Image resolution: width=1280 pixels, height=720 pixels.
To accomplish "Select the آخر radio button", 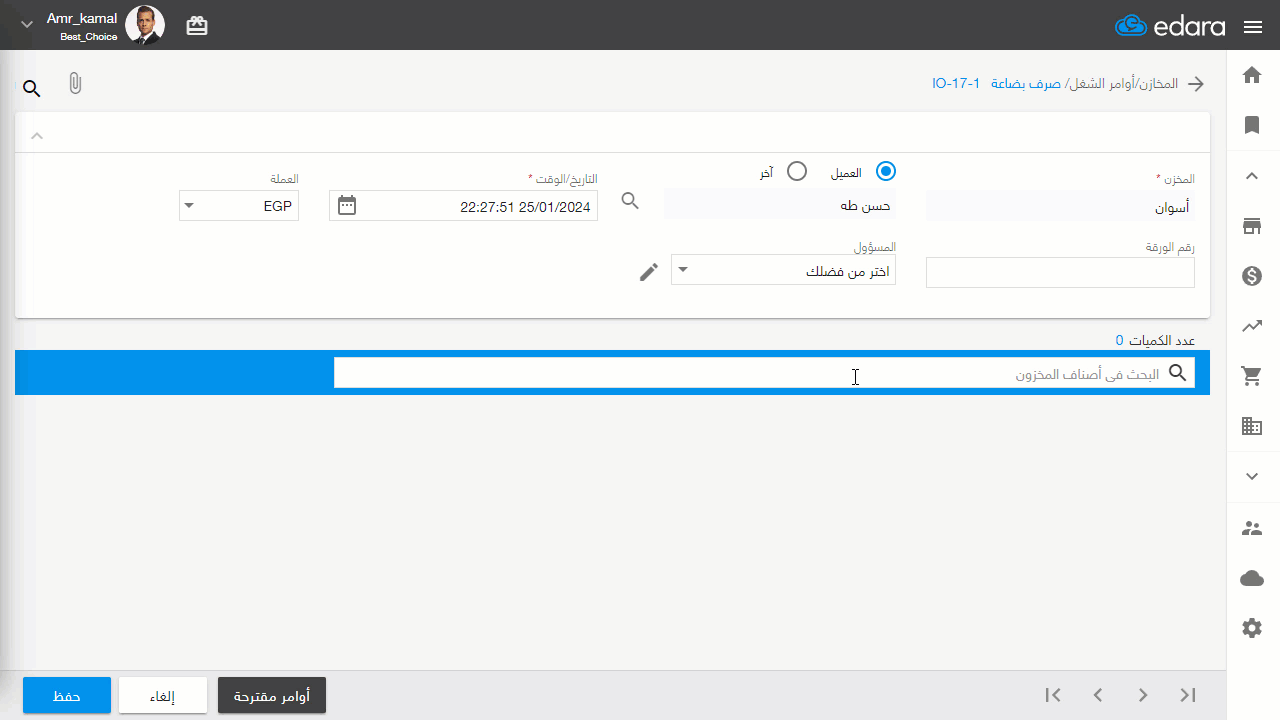I will pyautogui.click(x=797, y=171).
